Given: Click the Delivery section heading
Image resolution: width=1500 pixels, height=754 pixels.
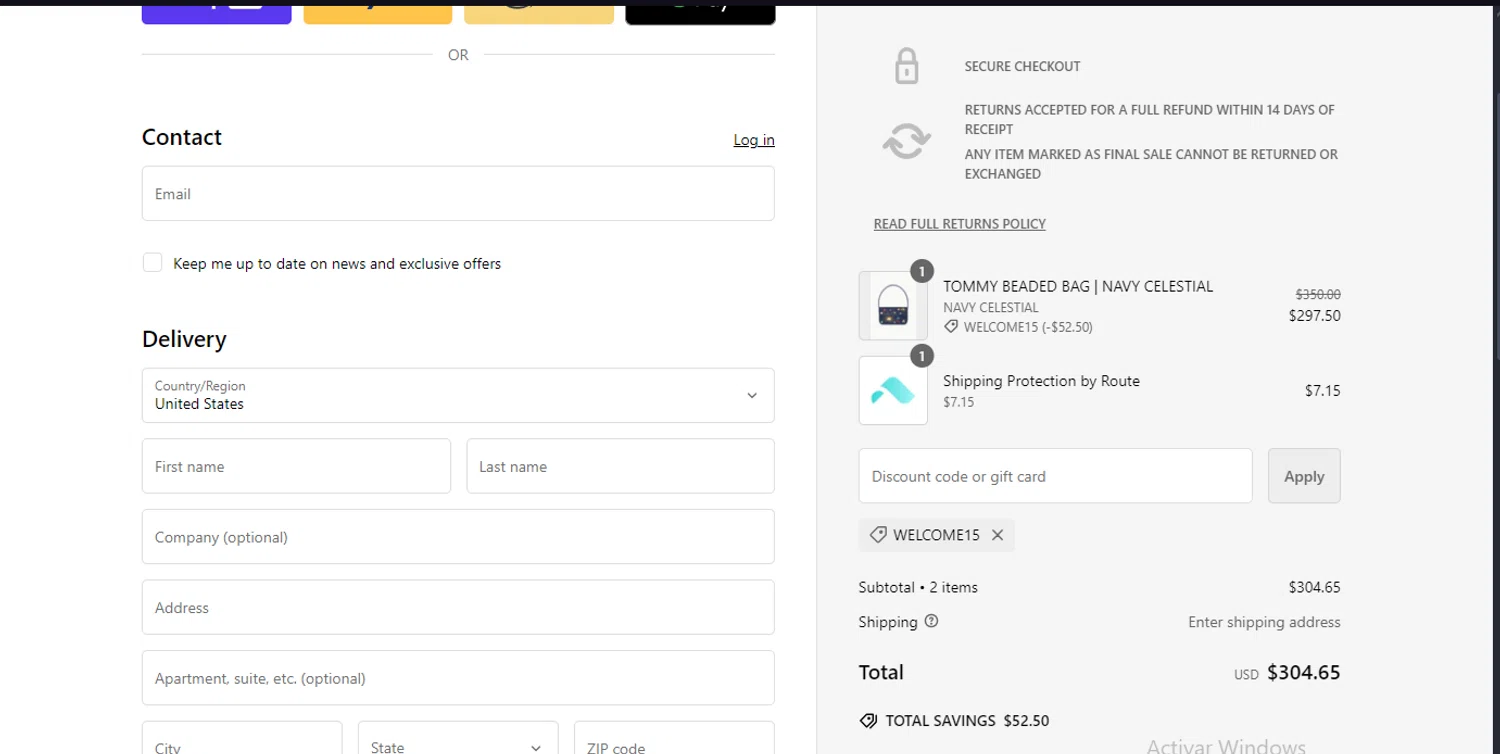Looking at the screenshot, I should (184, 339).
